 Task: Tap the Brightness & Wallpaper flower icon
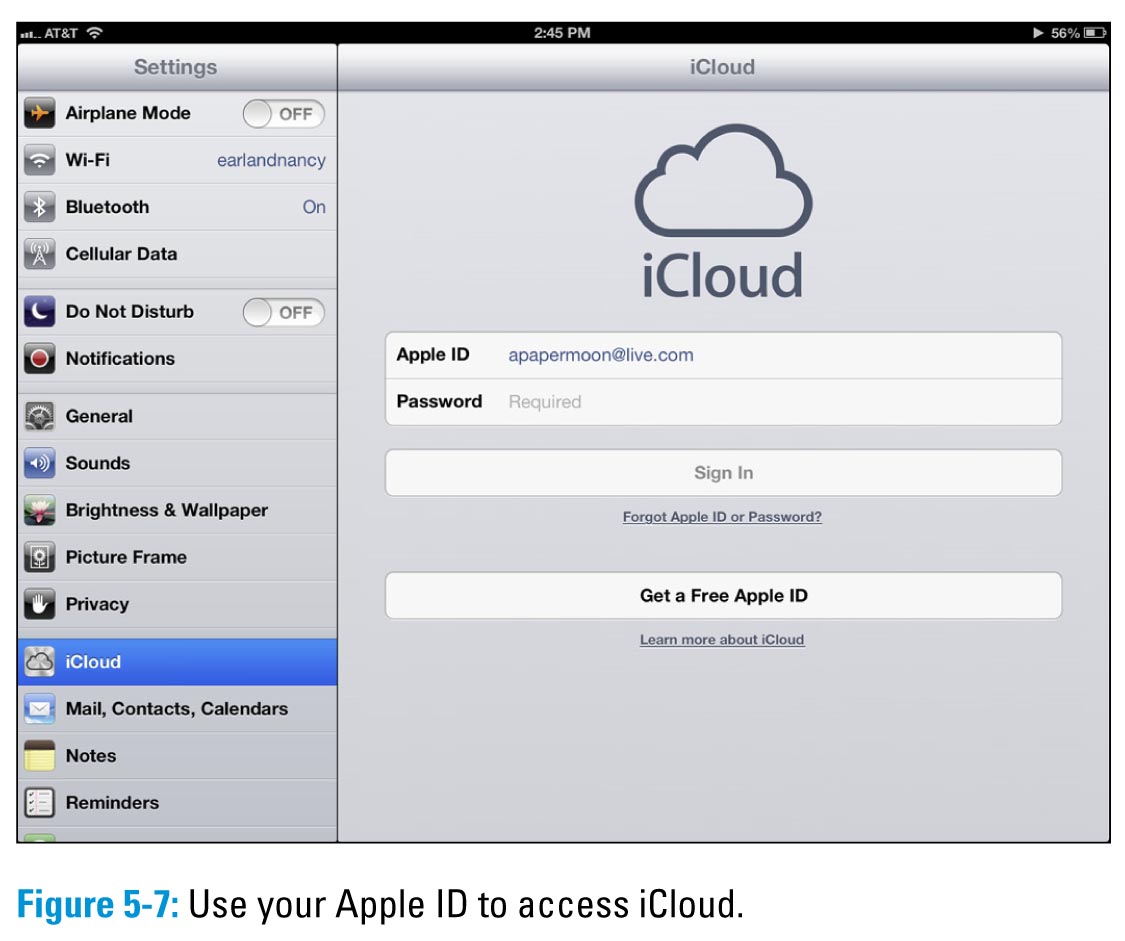point(39,511)
